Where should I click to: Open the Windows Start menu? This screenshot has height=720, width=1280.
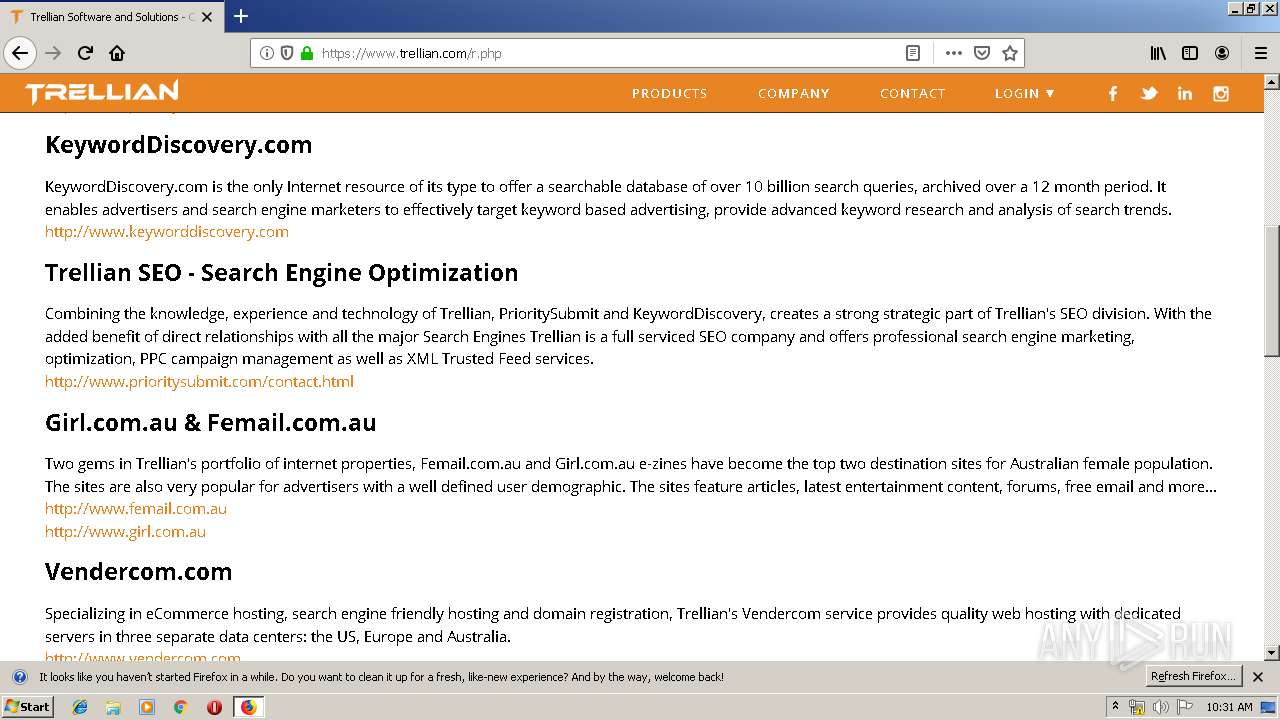(x=28, y=707)
